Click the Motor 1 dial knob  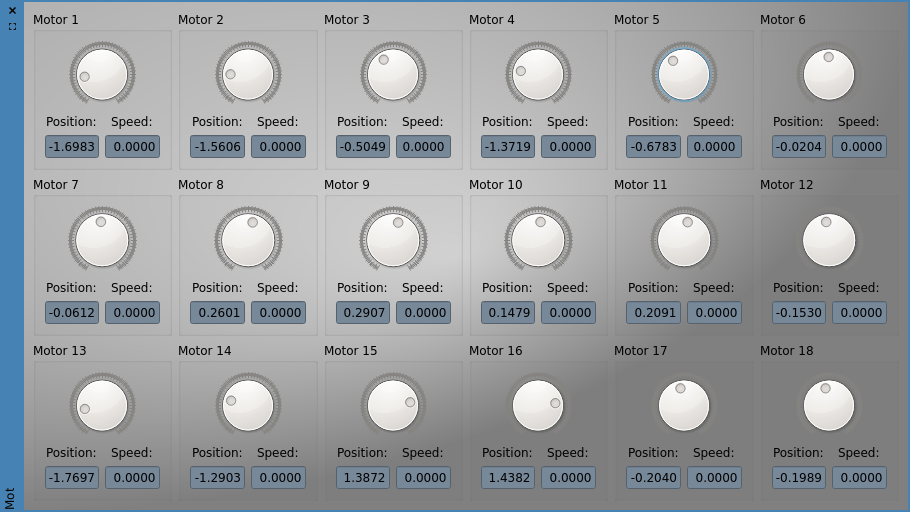coord(102,74)
